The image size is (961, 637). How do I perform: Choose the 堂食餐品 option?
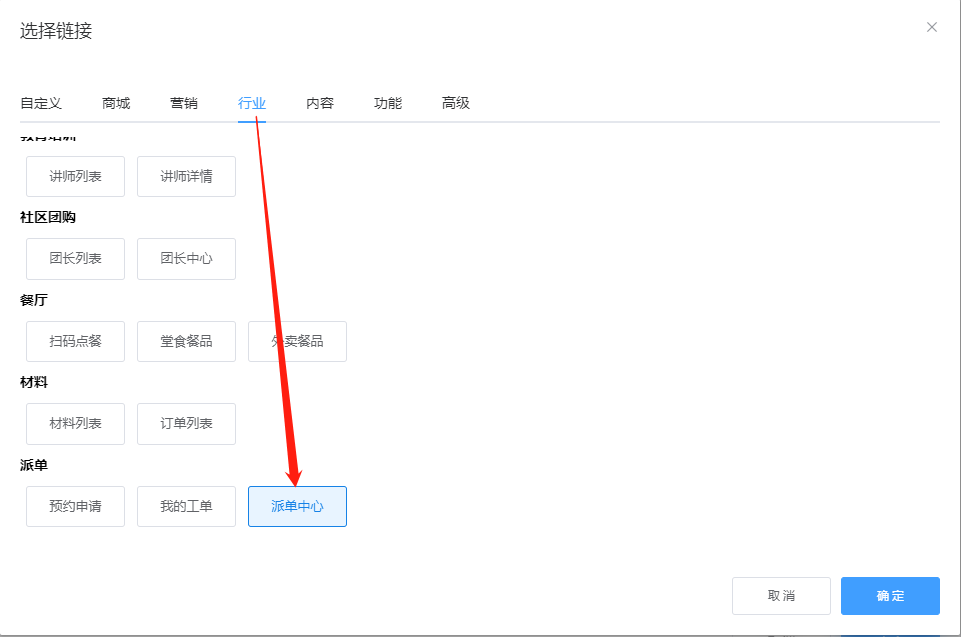click(186, 341)
